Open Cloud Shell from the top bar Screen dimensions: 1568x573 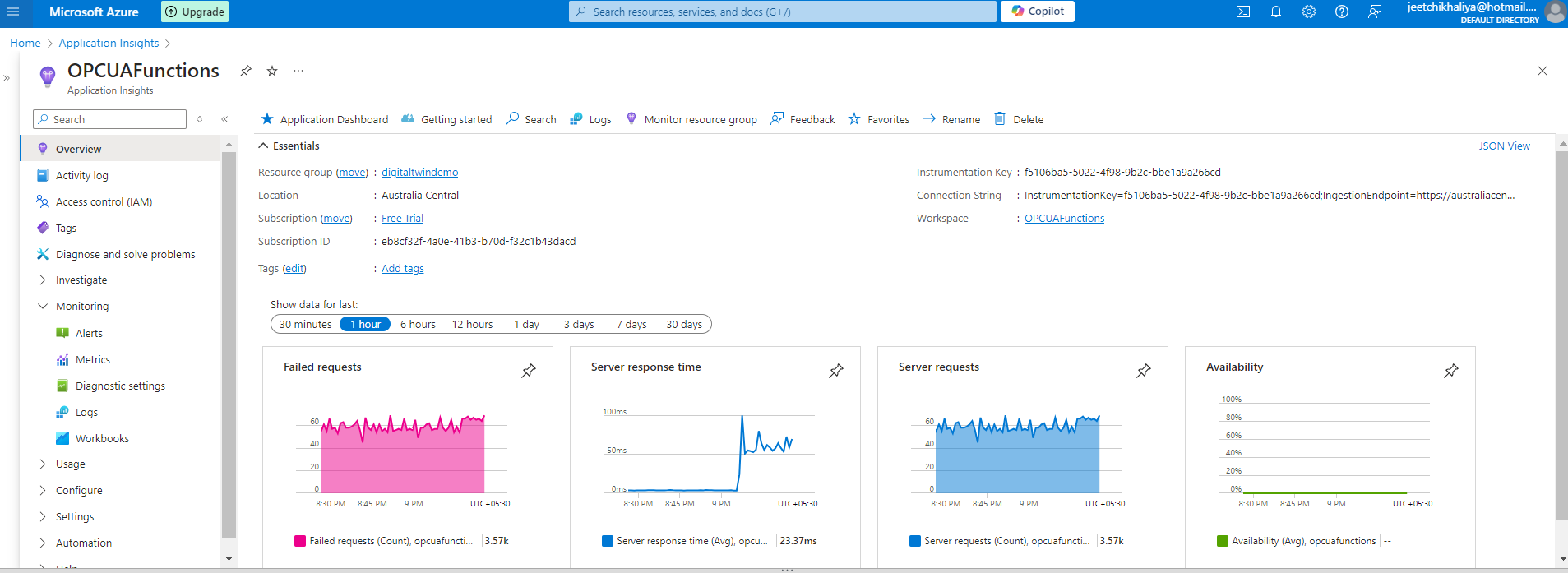click(x=1243, y=12)
